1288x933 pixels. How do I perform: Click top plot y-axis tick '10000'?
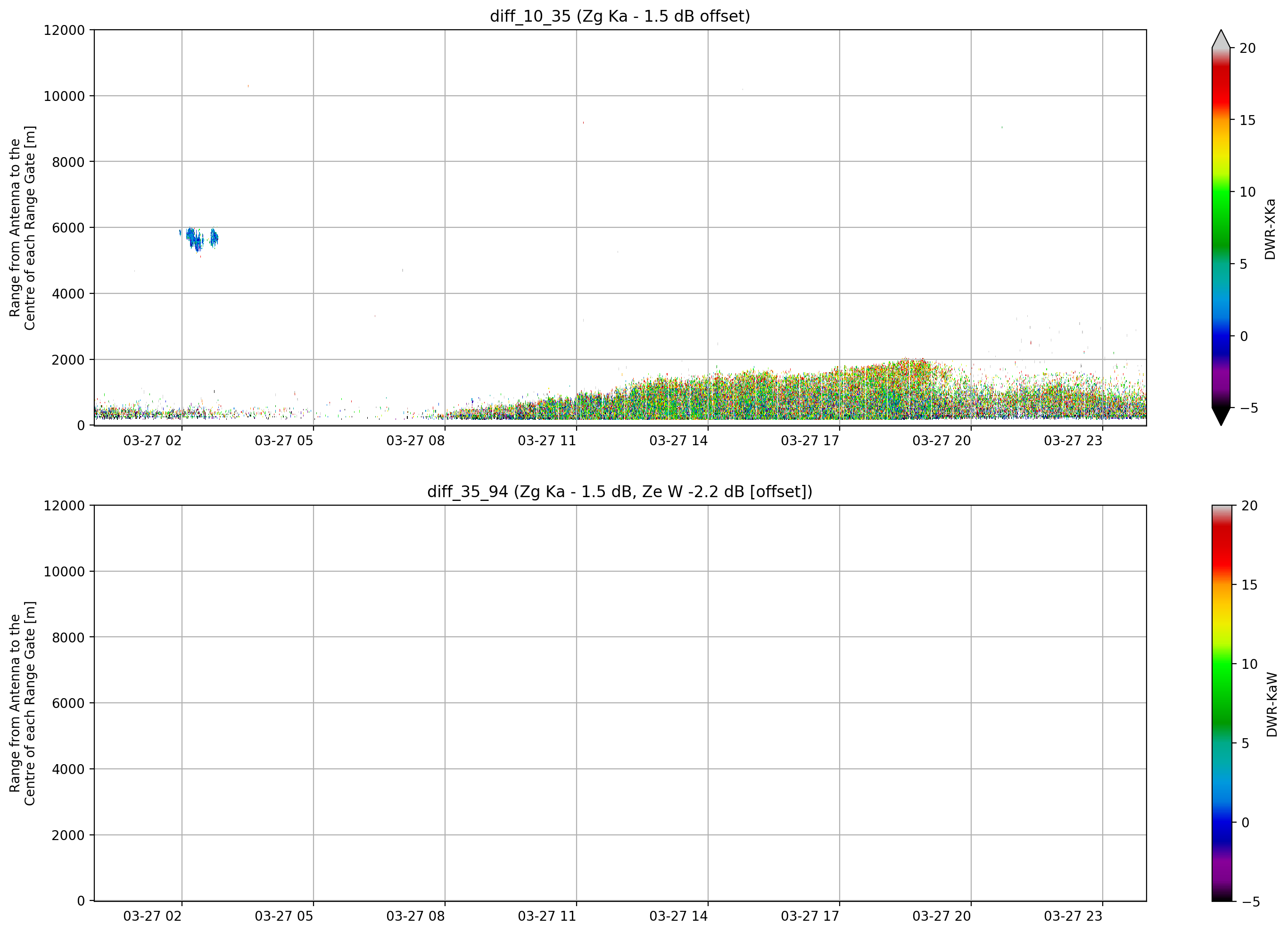(x=64, y=96)
